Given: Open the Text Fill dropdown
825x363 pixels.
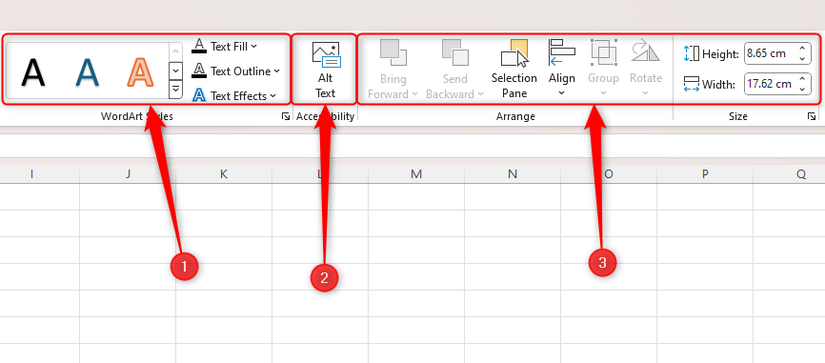Looking at the screenshot, I should coord(225,47).
